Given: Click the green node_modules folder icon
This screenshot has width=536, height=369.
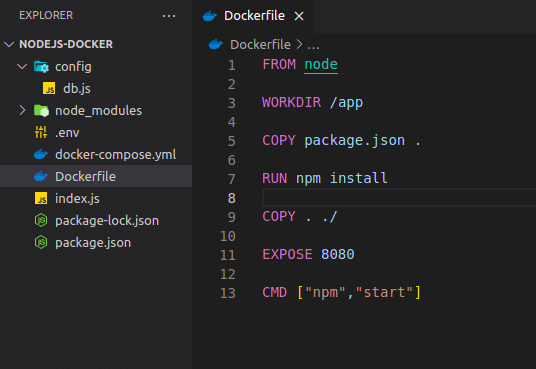Looking at the screenshot, I should point(41,110).
